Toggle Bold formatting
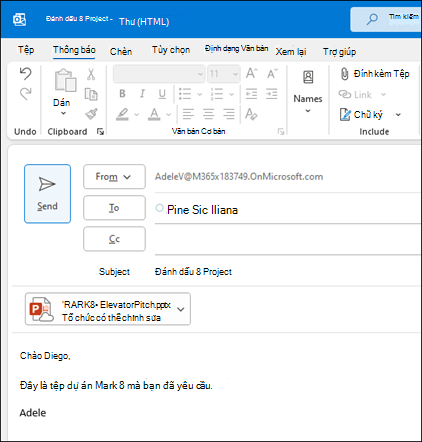 [x=122, y=94]
